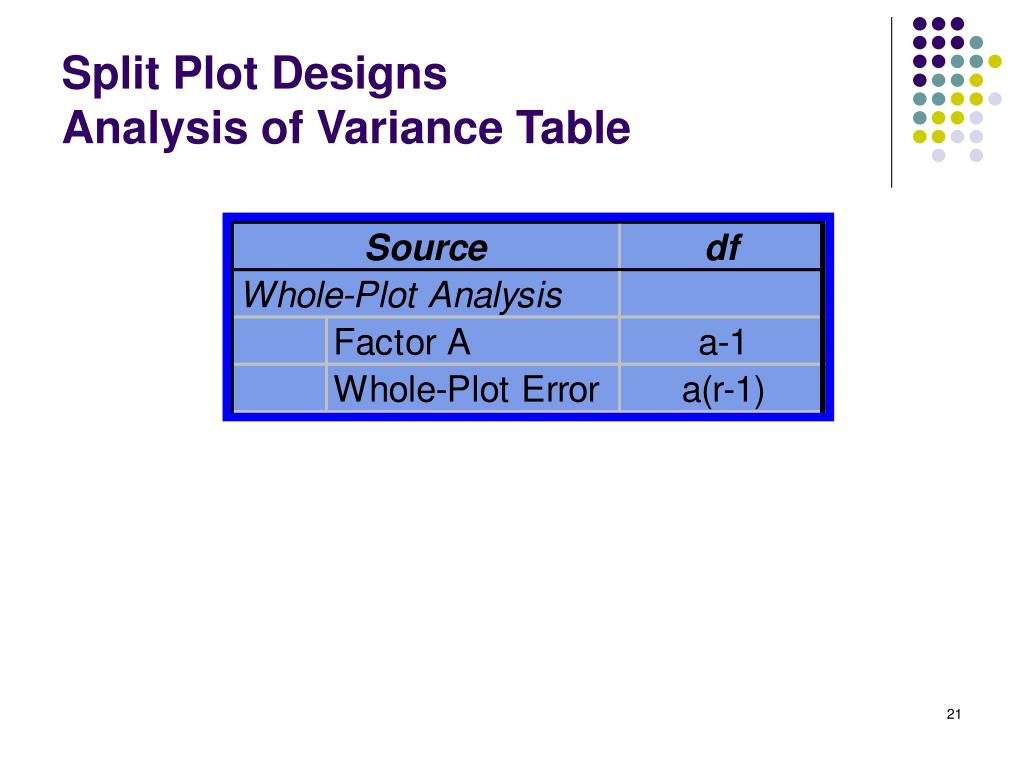Click the 'Analysis of Variance Table' heading
This screenshot has height=768, width=1024.
coord(346,127)
